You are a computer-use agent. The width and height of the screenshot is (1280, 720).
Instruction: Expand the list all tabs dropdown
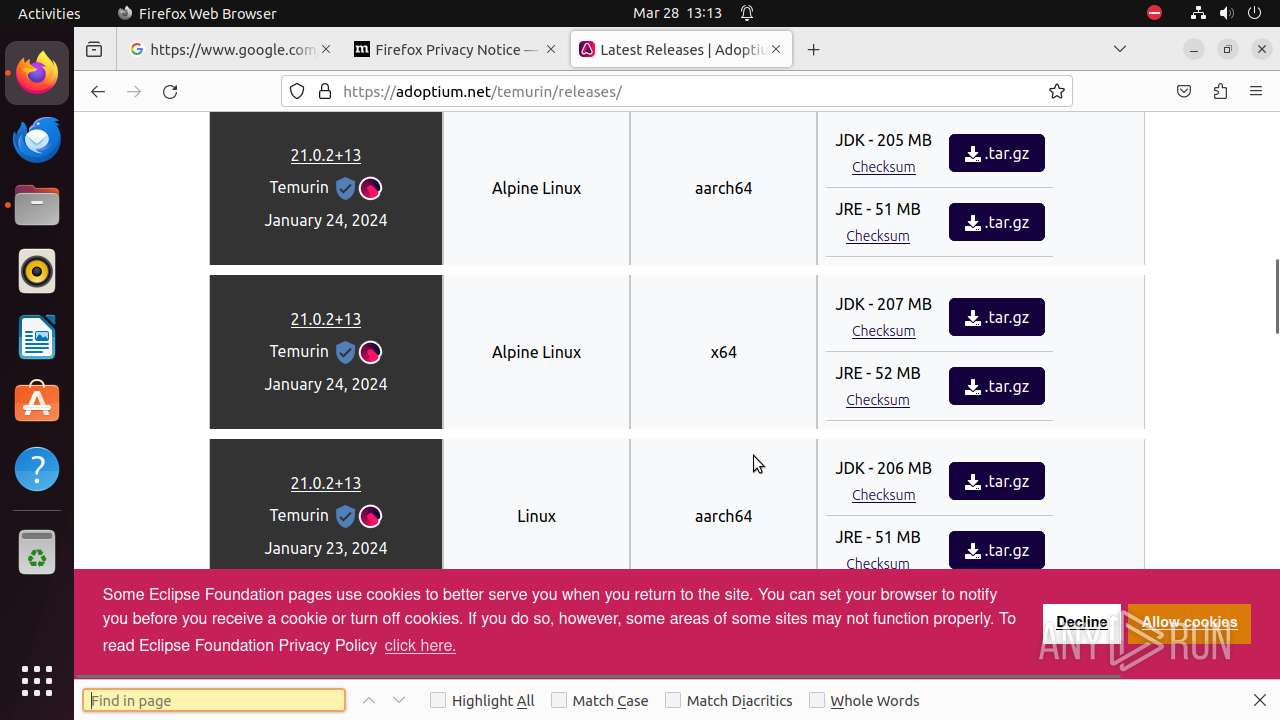tap(1120, 49)
